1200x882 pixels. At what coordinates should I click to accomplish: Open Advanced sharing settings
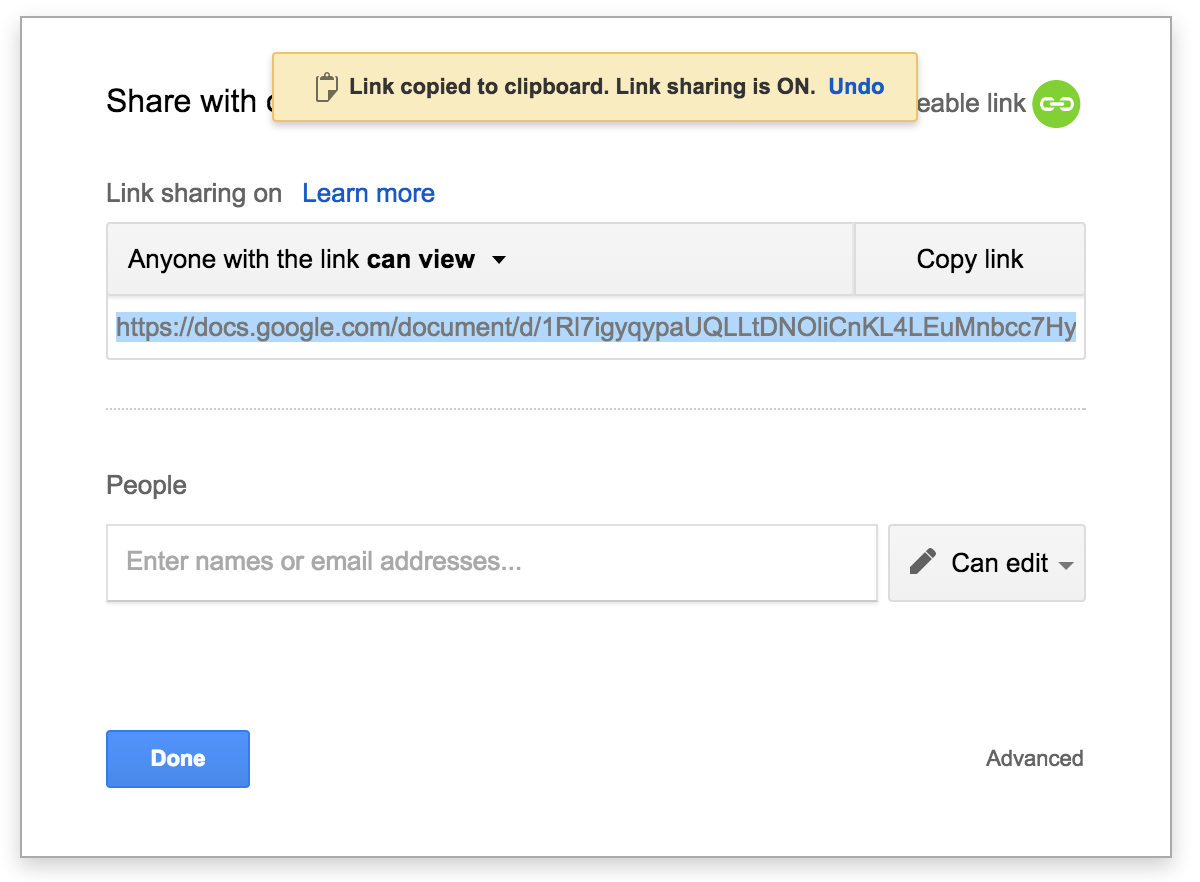[x=1034, y=758]
